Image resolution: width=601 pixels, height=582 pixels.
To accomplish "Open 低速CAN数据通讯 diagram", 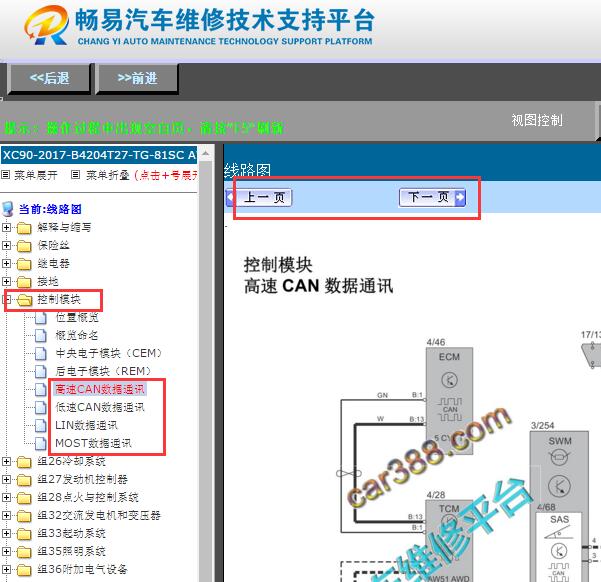I will (100, 407).
